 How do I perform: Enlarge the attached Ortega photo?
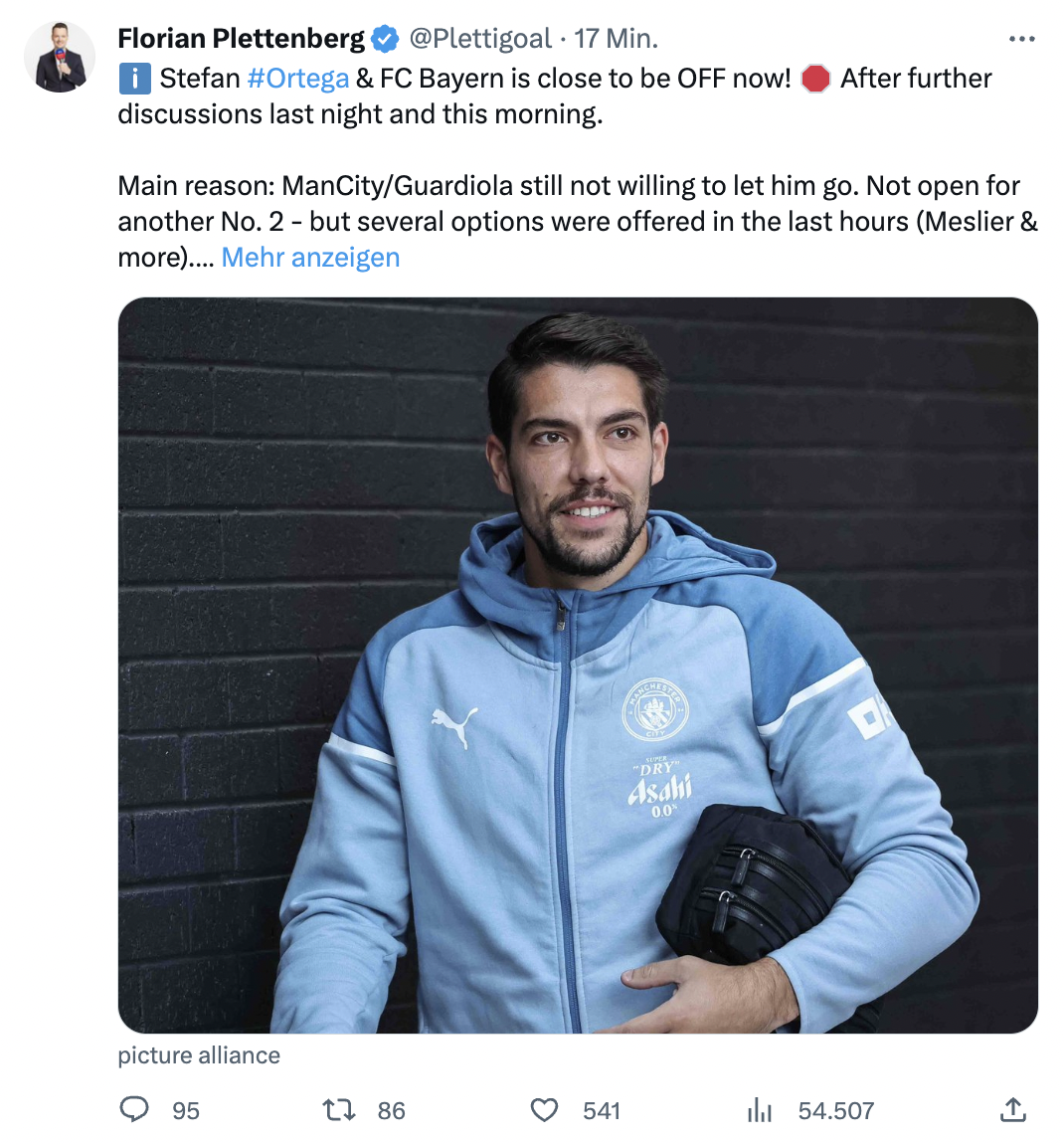(x=578, y=665)
